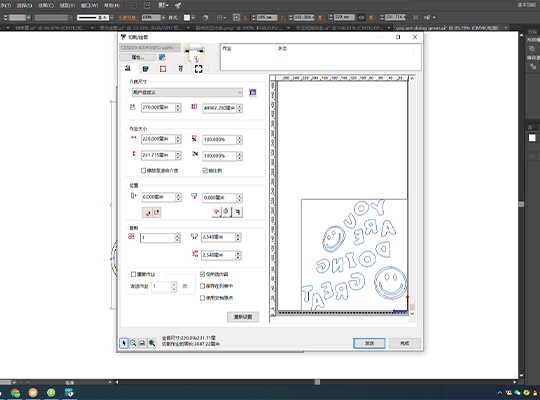The image size is (540, 400).
Task: Open the Effect menu in Illustrator
Action: coord(46,6)
